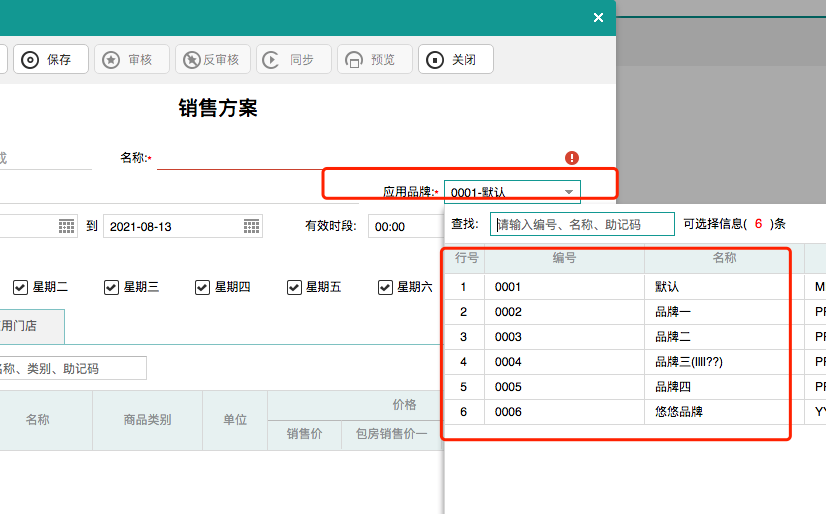
Task: Expand the 应用品牌 dropdown arrow
Action: point(568,192)
